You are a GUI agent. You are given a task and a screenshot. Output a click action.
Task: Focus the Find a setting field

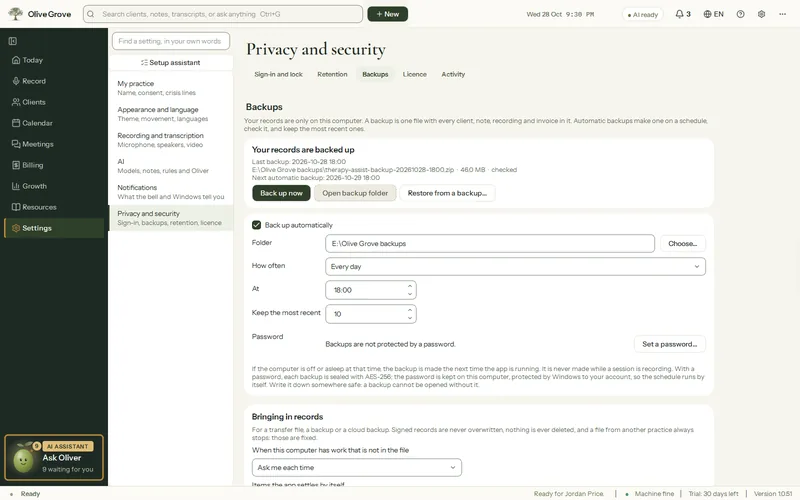tap(171, 41)
